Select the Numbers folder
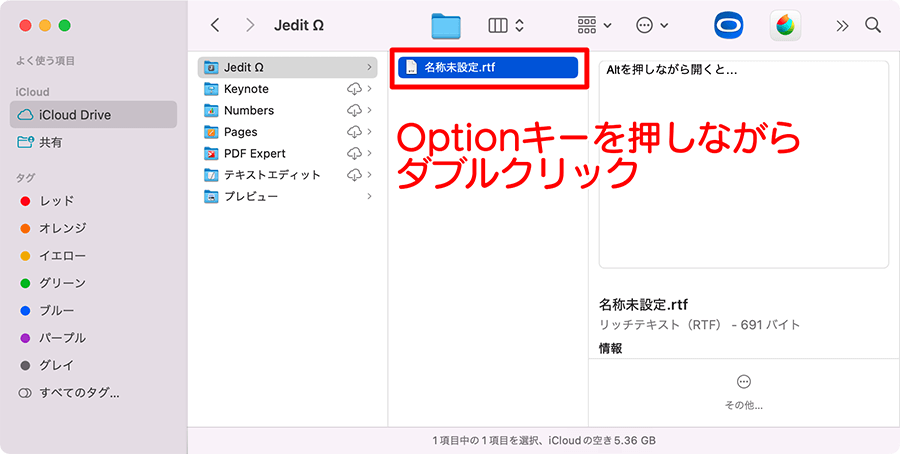900x454 pixels. coord(288,110)
